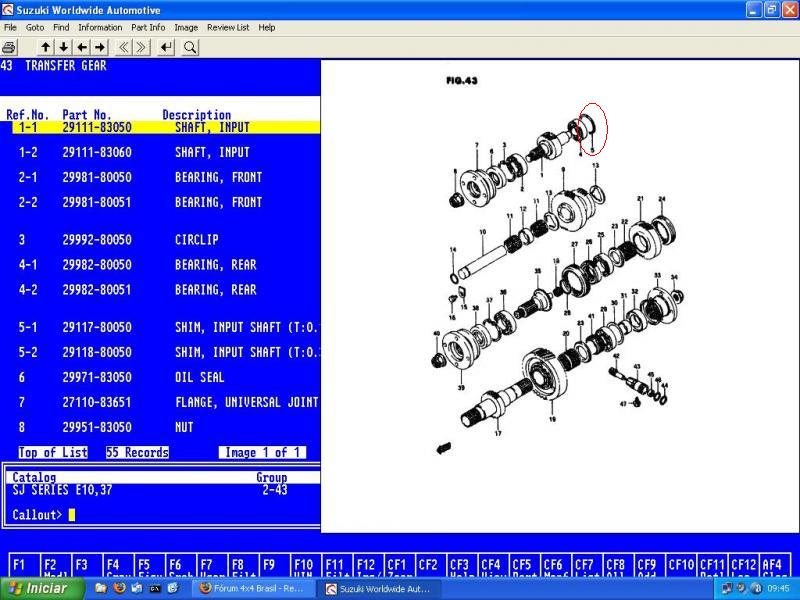Click the CF1 function key button
The height and width of the screenshot is (600, 800).
399,565
